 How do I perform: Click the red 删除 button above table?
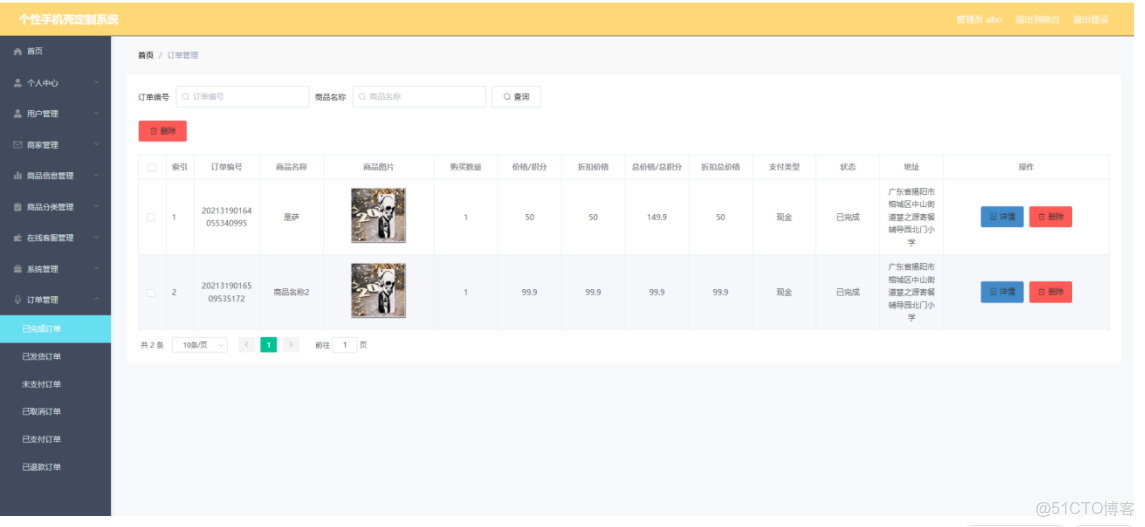pyautogui.click(x=163, y=131)
